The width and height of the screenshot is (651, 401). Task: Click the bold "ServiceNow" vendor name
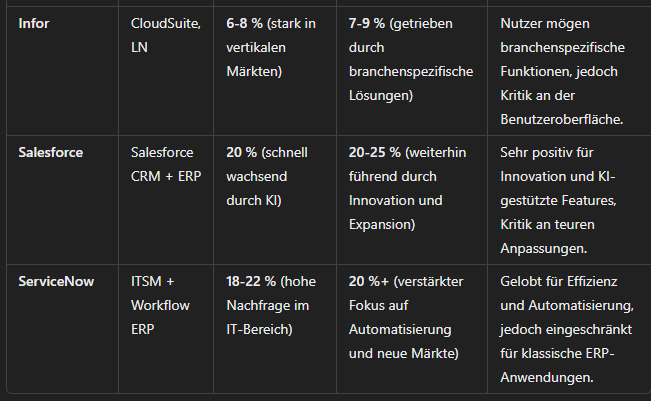pos(56,282)
